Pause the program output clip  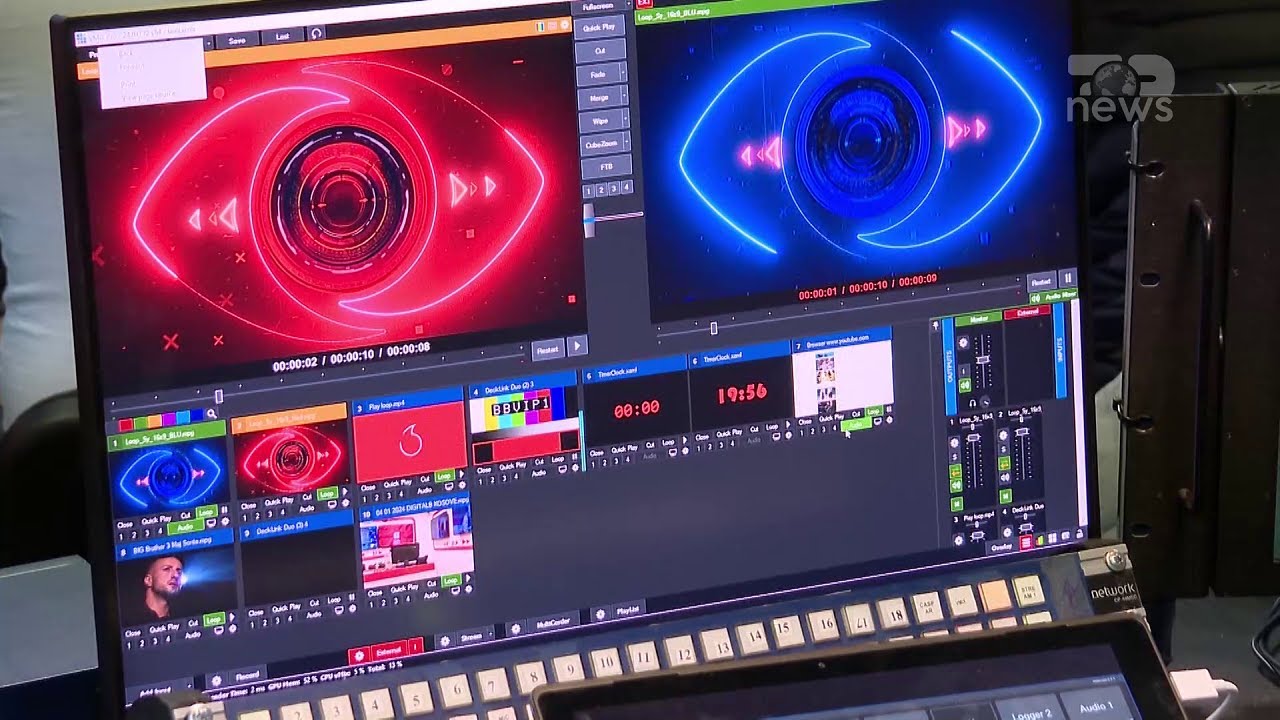(1068, 278)
